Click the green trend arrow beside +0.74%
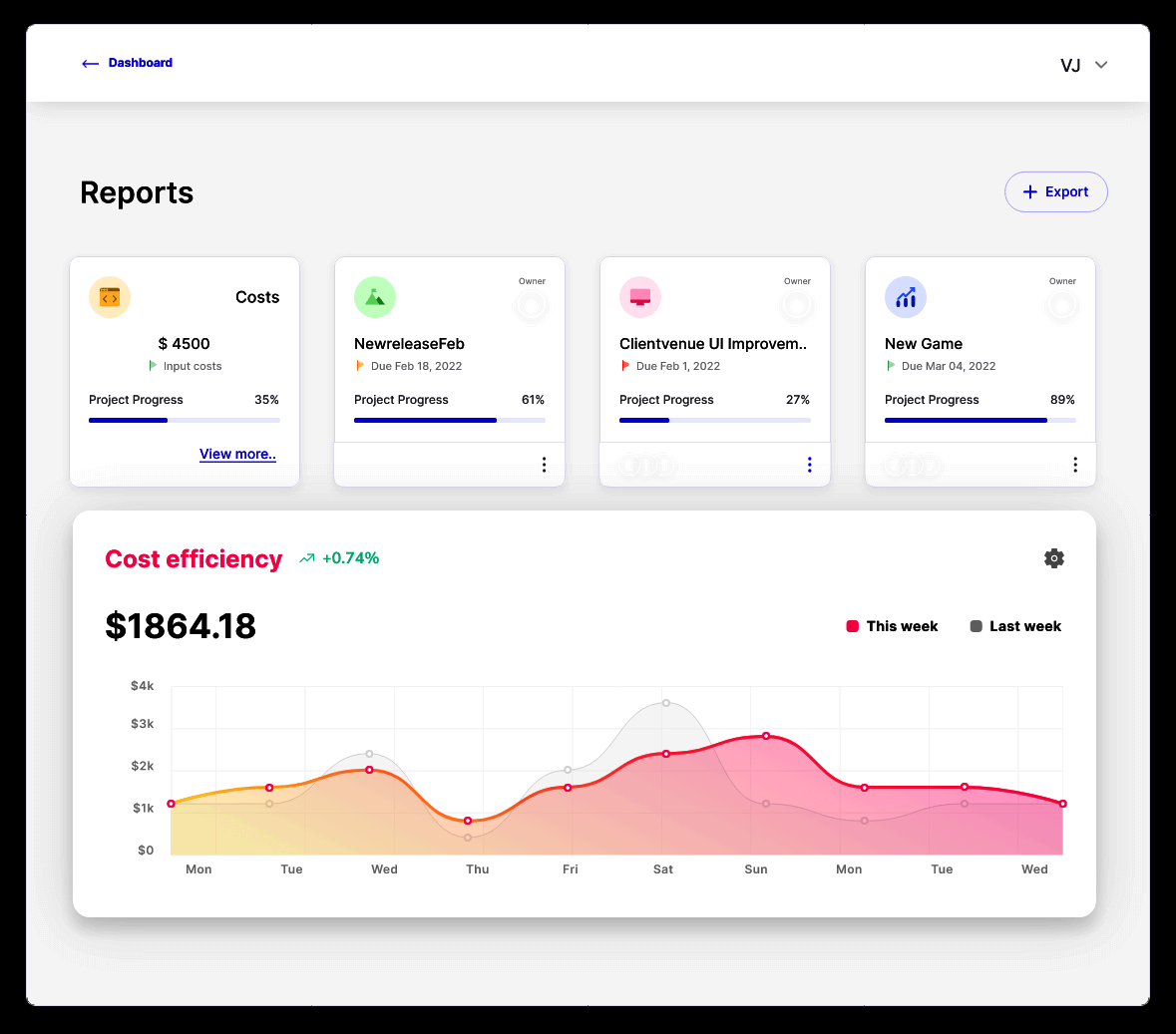The width and height of the screenshot is (1176, 1034). point(307,558)
